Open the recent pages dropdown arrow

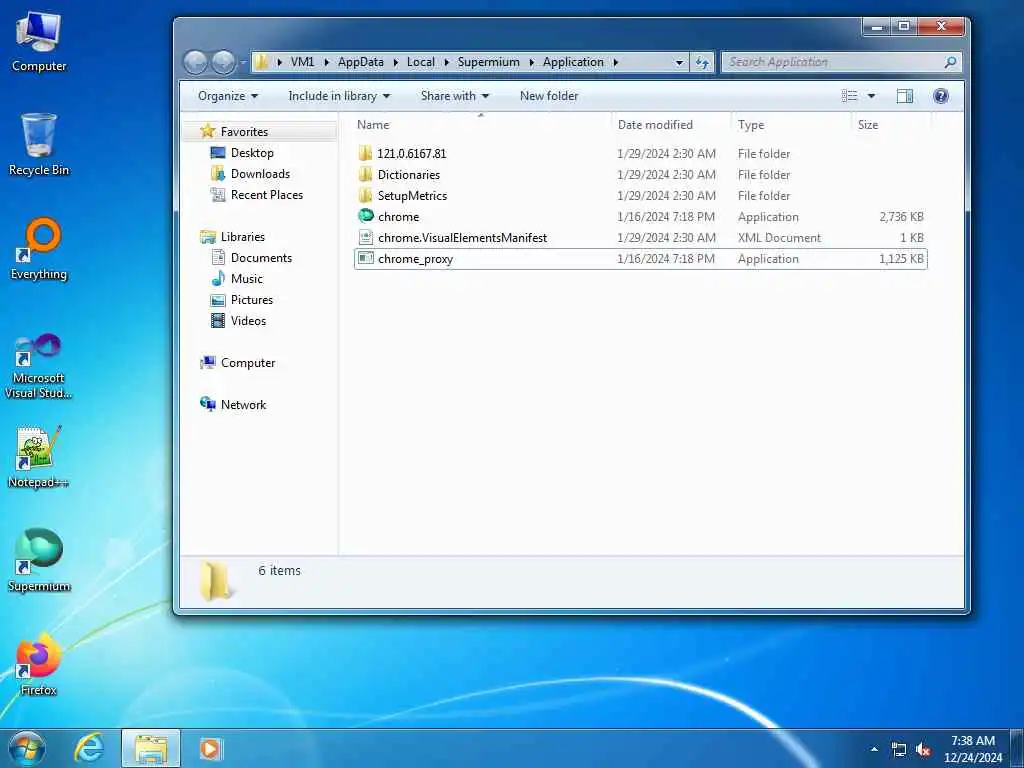(x=243, y=63)
